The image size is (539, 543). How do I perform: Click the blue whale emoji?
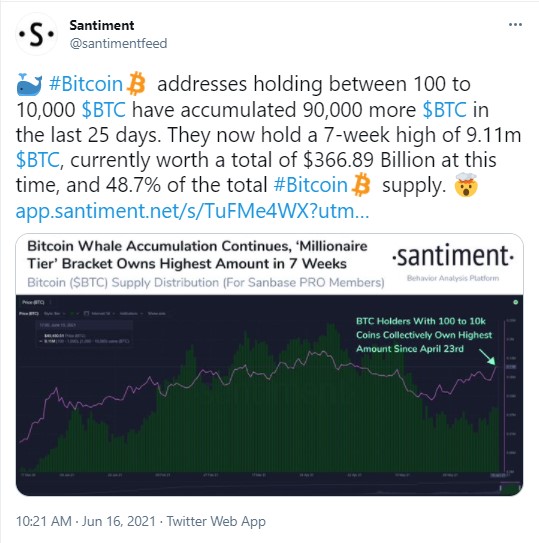29,84
